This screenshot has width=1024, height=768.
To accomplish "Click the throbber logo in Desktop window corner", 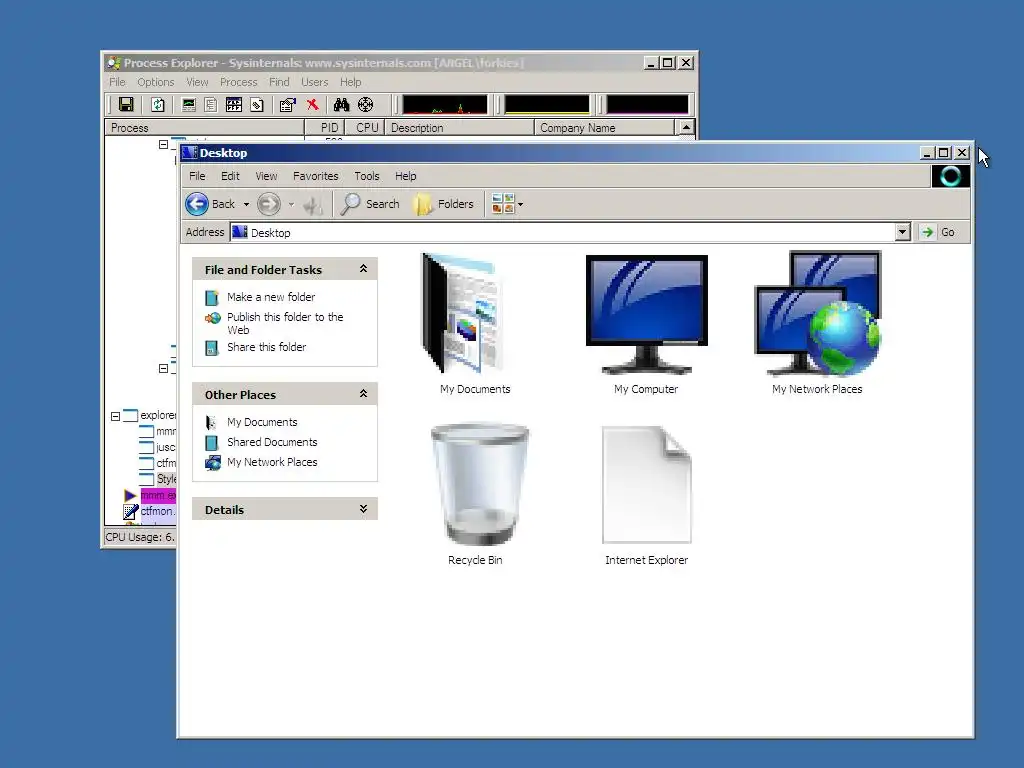I will [950, 176].
